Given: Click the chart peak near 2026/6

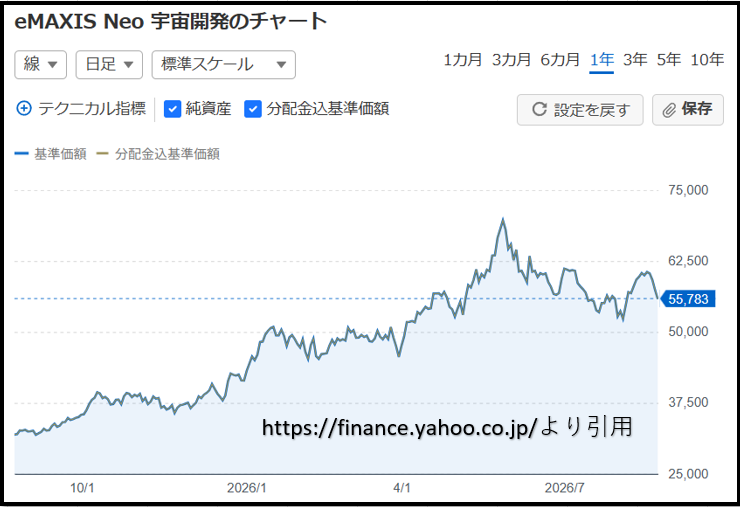Looking at the screenshot, I should click(x=503, y=219).
